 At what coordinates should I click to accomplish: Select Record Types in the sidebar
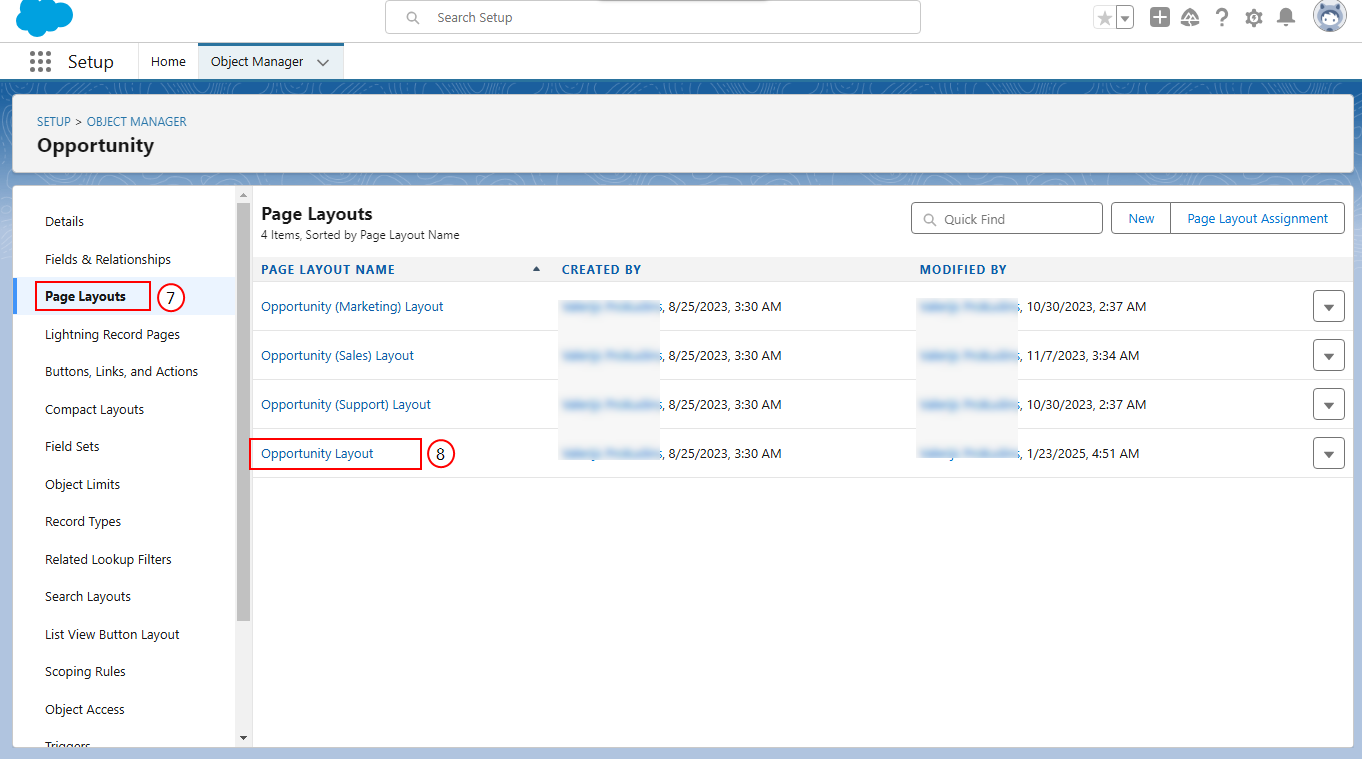pos(83,522)
